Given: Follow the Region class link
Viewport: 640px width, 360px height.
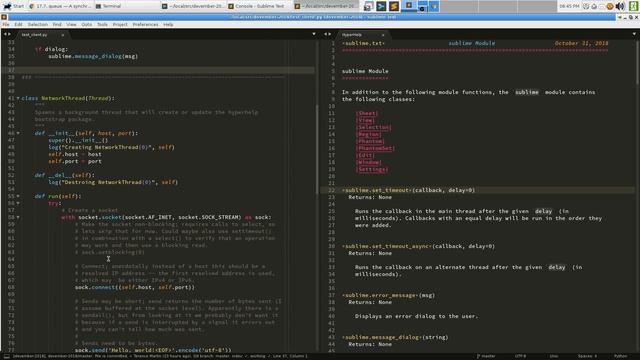Looking at the screenshot, I should tap(368, 134).
